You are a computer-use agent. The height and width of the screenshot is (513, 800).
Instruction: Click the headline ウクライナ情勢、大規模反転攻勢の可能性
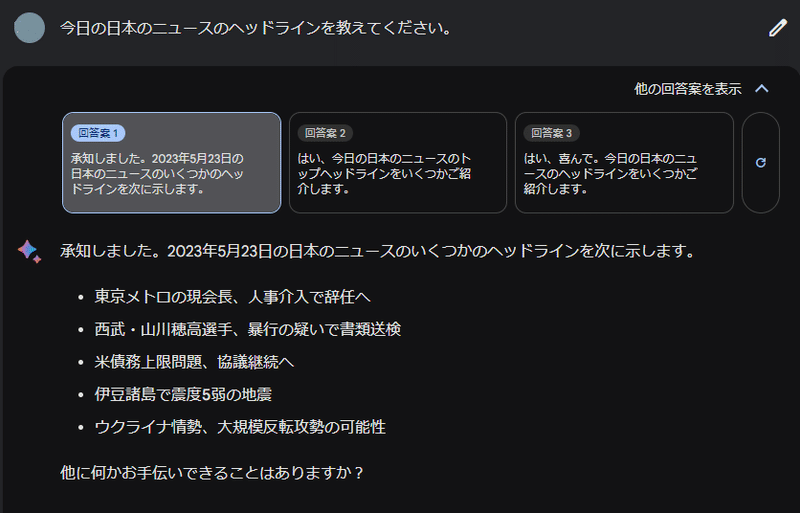[x=240, y=427]
